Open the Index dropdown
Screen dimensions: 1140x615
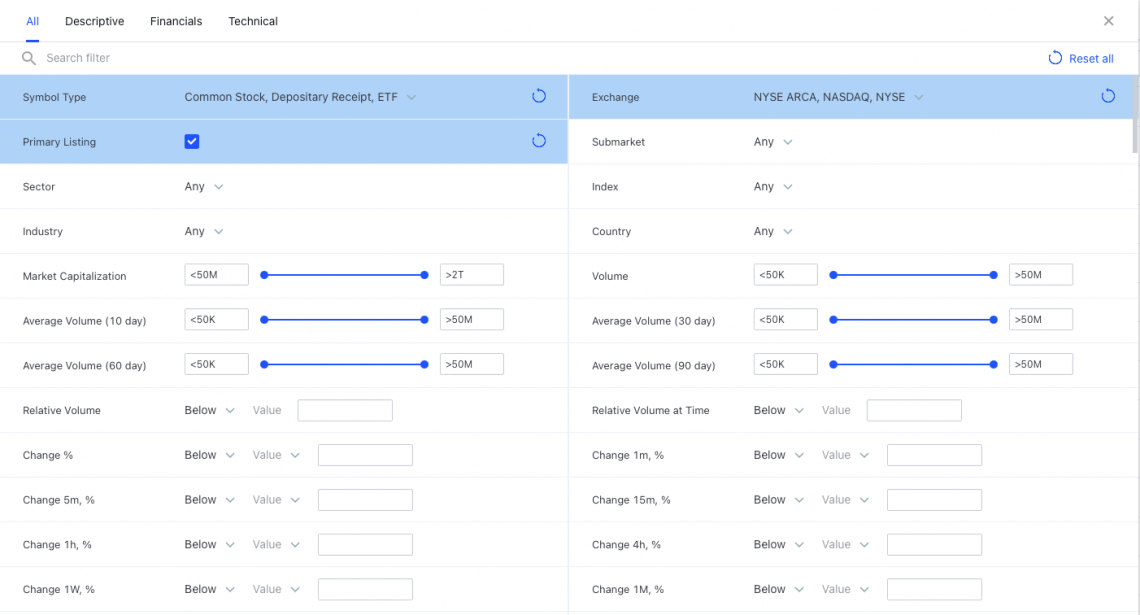point(773,186)
